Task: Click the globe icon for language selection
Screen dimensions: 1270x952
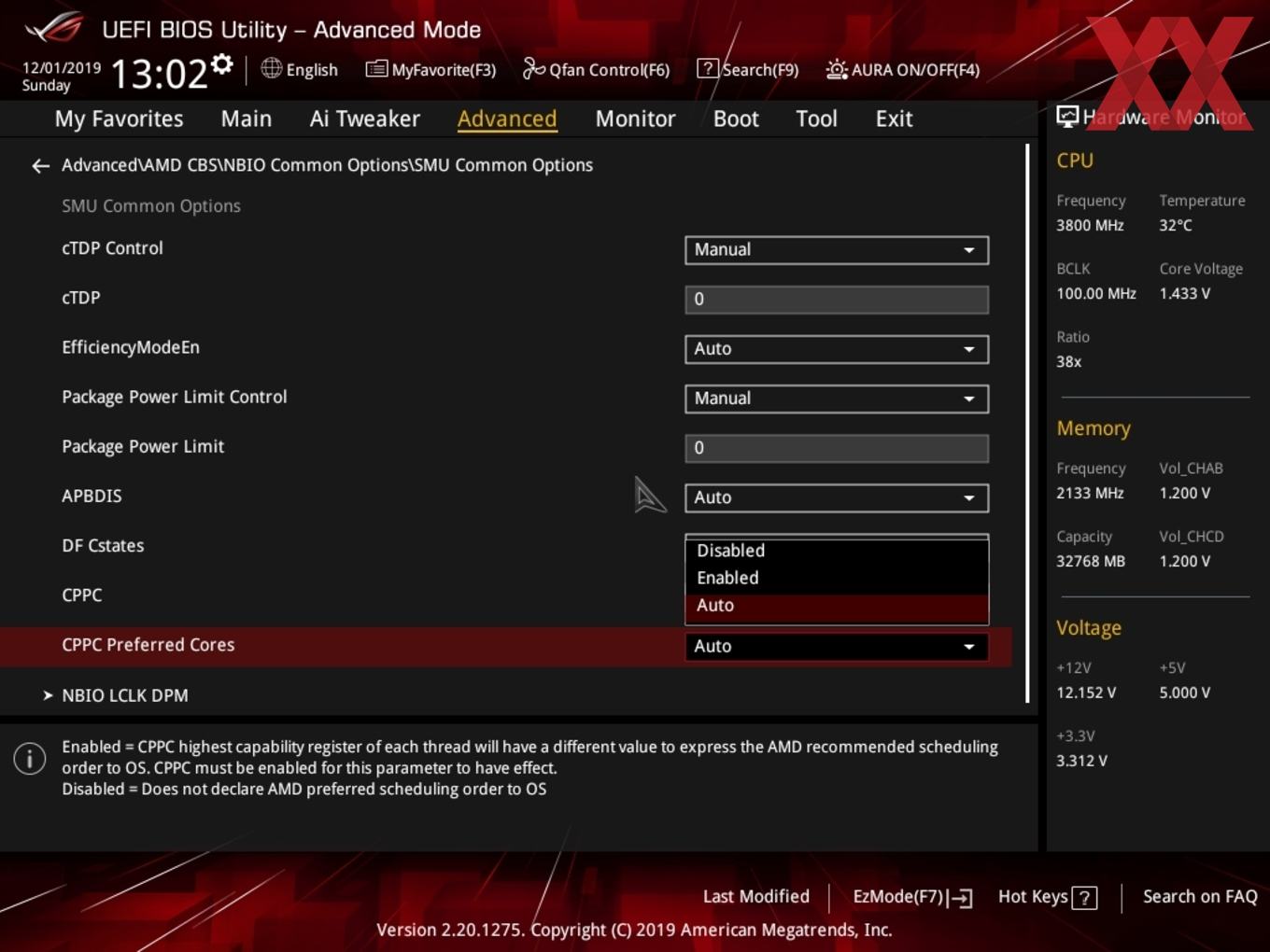Action: pyautogui.click(x=271, y=68)
